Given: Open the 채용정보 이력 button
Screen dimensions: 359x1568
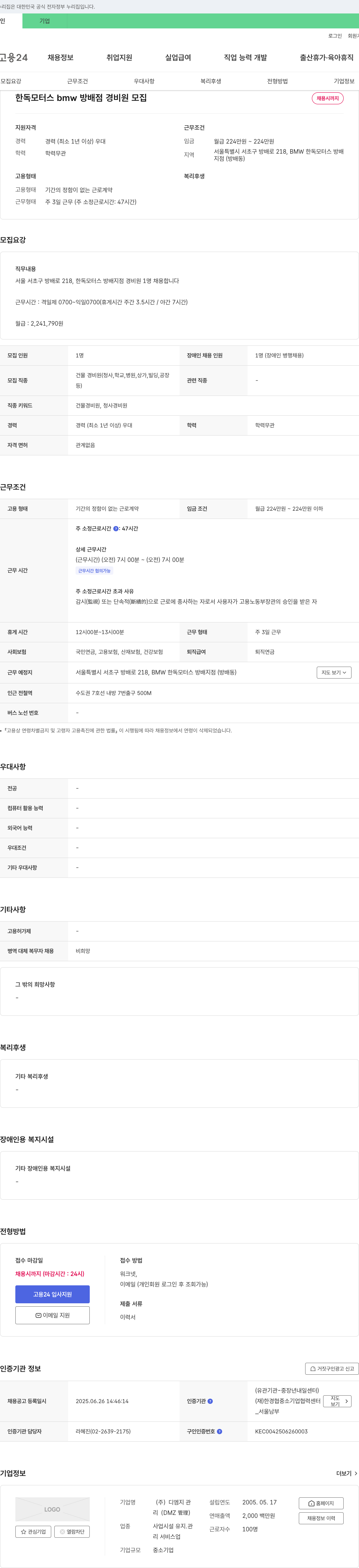Looking at the screenshot, I should (321, 1518).
